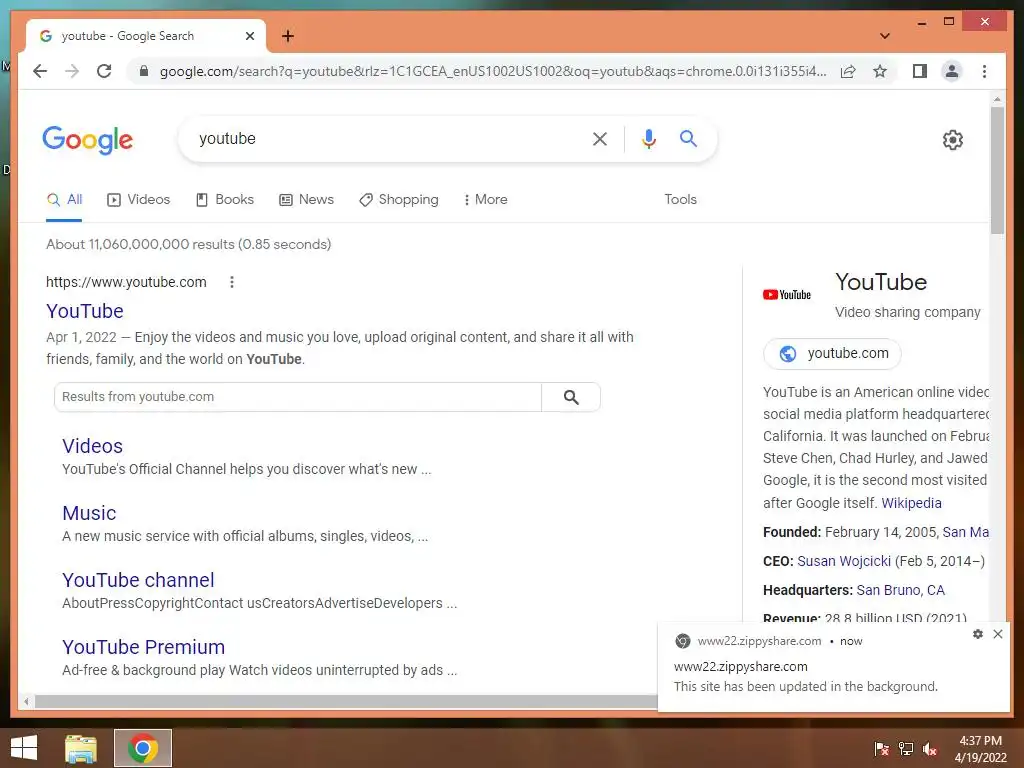
Task: Close the 'youtube - Google Search' tab
Action: [249, 36]
